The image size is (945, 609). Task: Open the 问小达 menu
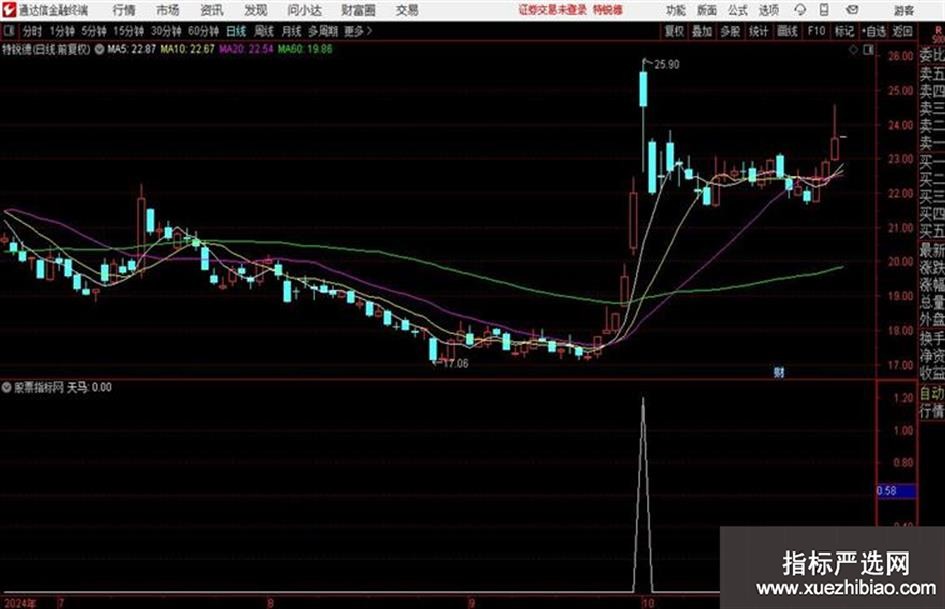(304, 10)
